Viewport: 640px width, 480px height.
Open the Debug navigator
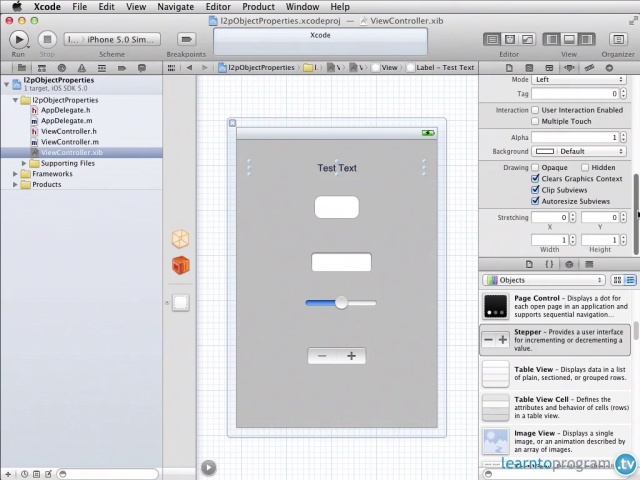[x=102, y=68]
